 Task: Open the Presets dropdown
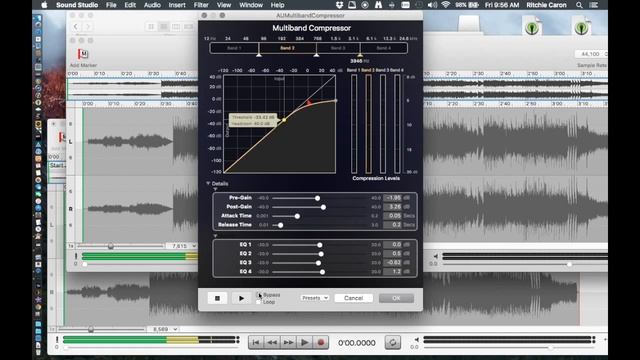(314, 298)
